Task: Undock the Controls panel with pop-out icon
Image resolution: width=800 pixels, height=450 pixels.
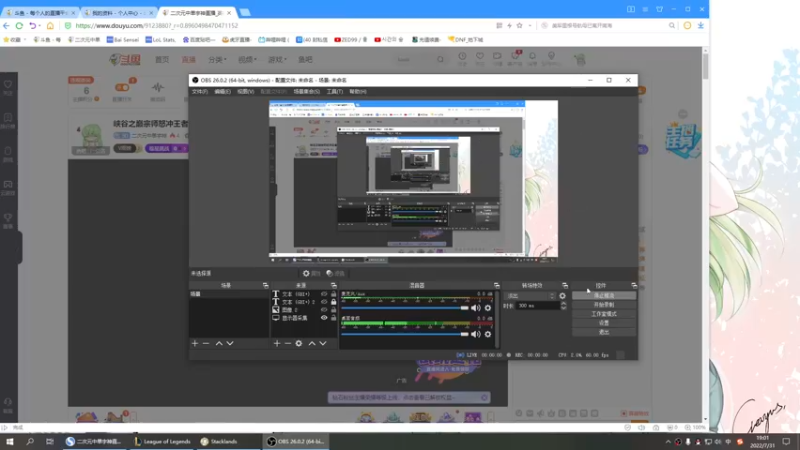Action: (x=634, y=286)
